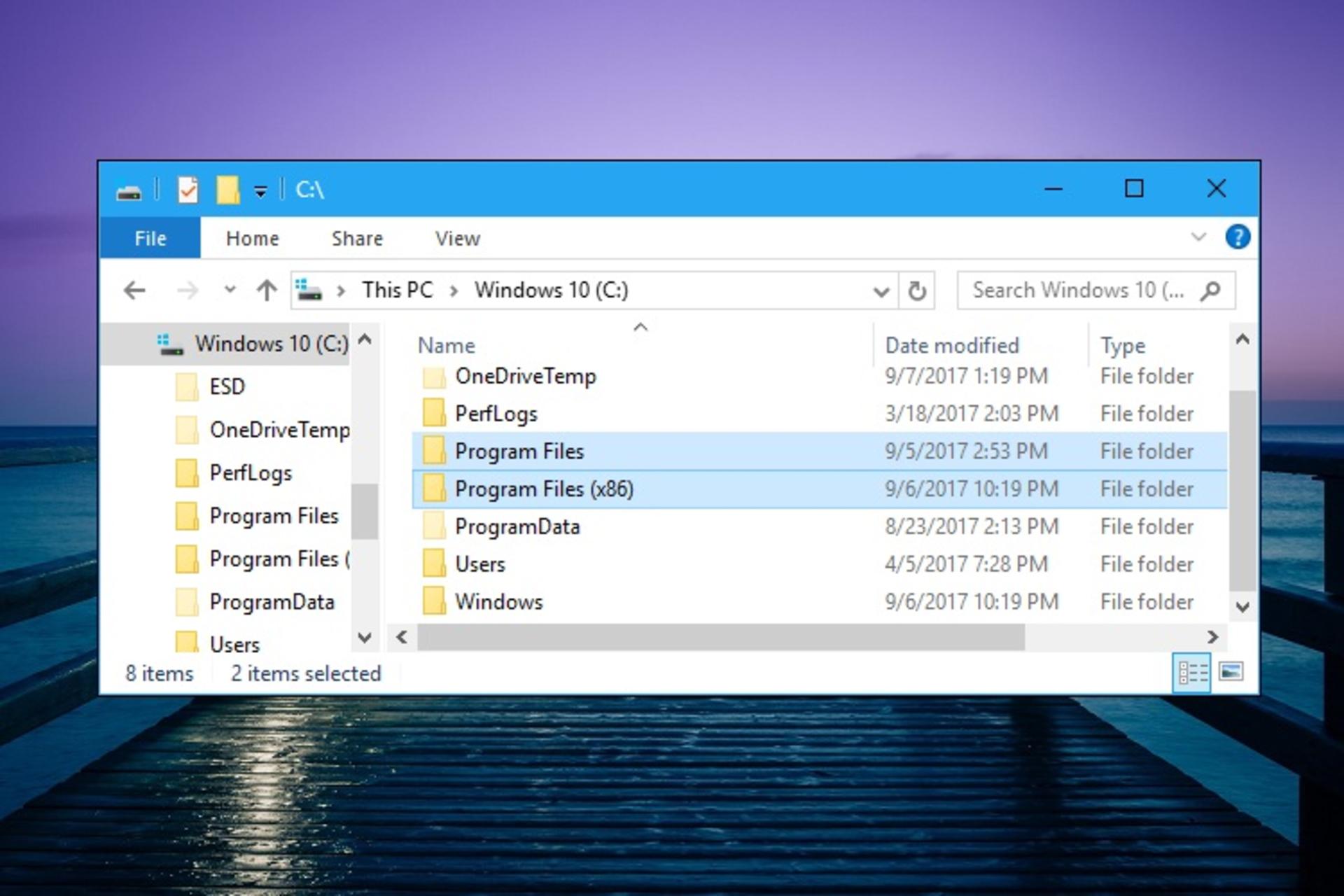The image size is (1344, 896).
Task: Create a new folder using the title bar icon
Action: click(225, 189)
